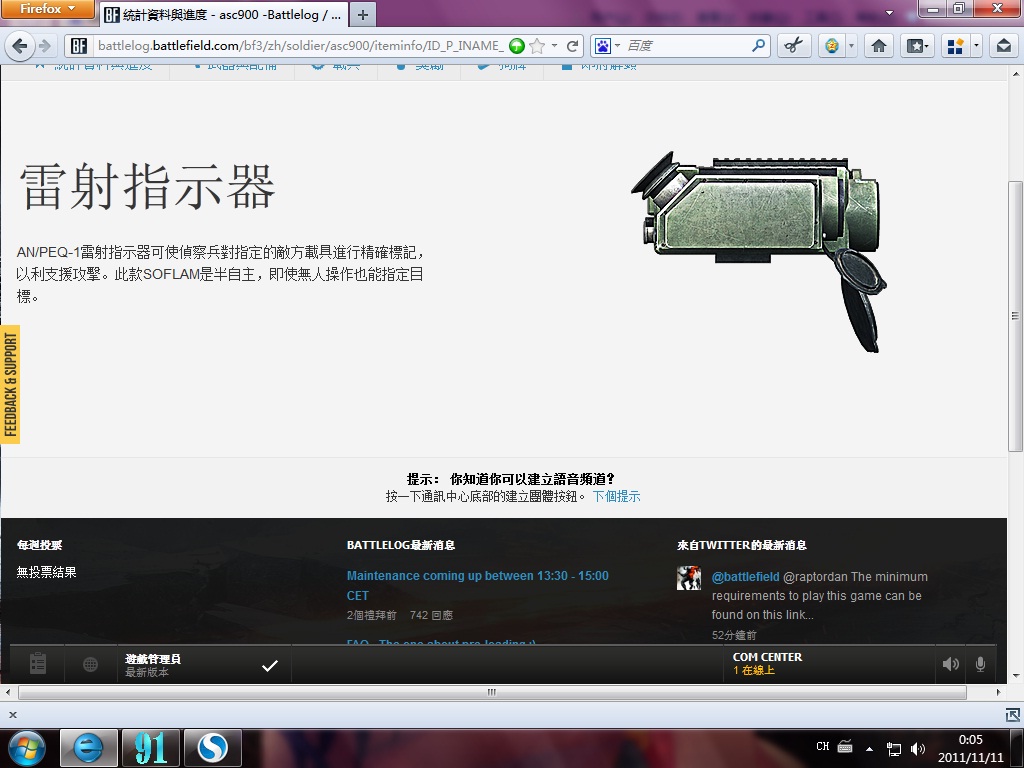Click the colored squares add-on icon
The width and height of the screenshot is (1024, 768).
(x=955, y=46)
